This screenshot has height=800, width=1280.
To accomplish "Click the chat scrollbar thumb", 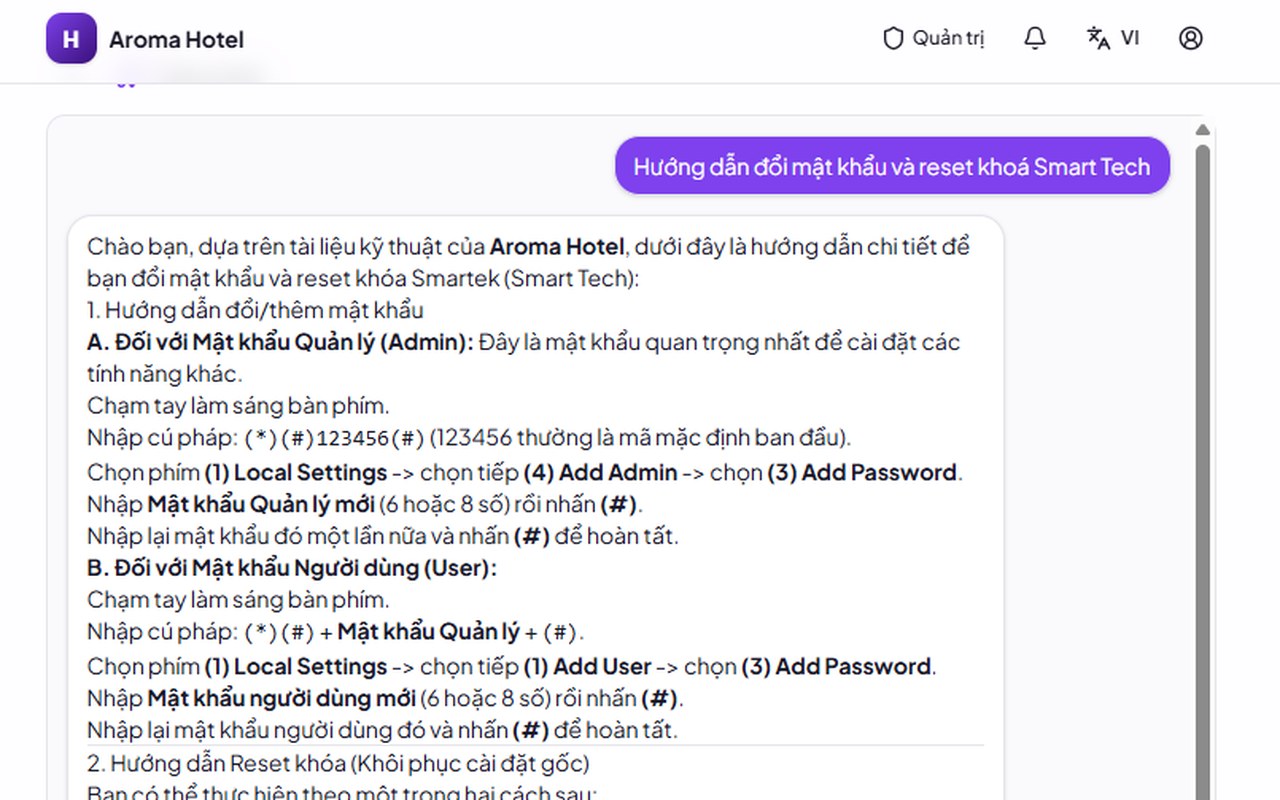I will coord(1202,470).
